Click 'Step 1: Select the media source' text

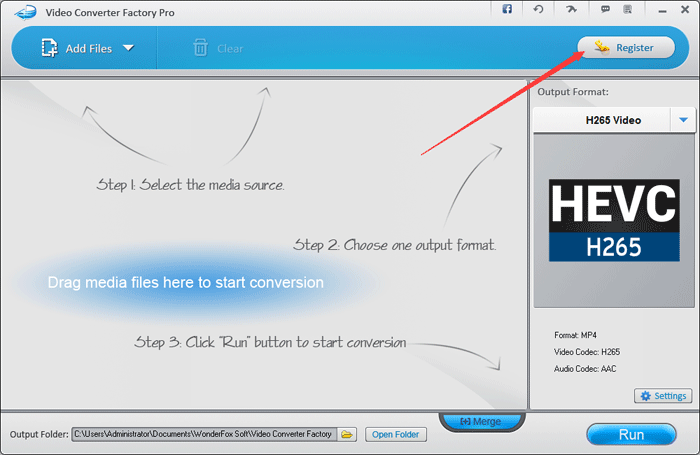click(x=190, y=184)
